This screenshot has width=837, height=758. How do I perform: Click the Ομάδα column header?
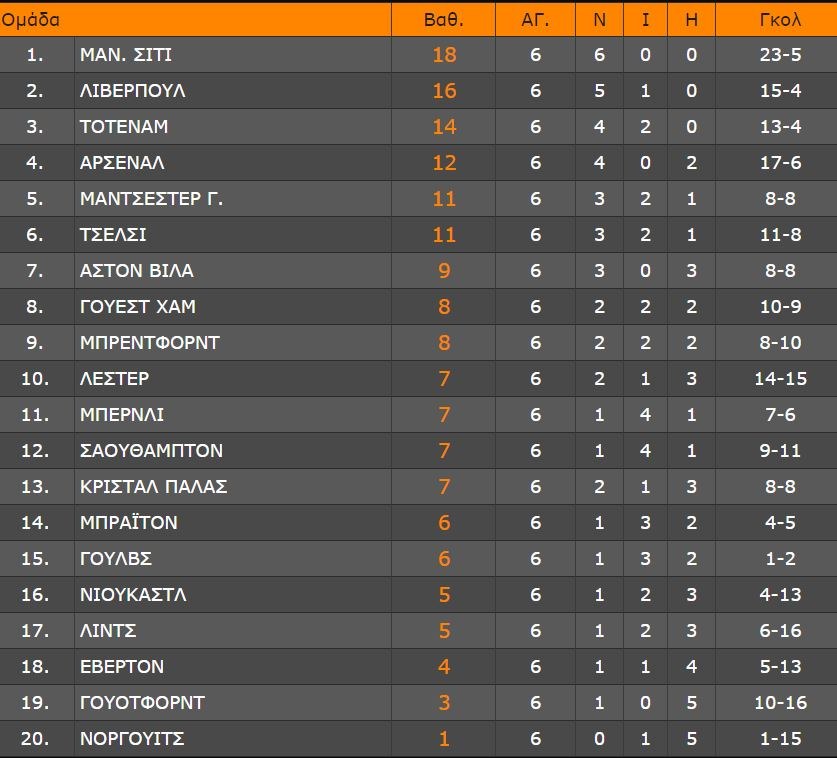click(x=31, y=19)
